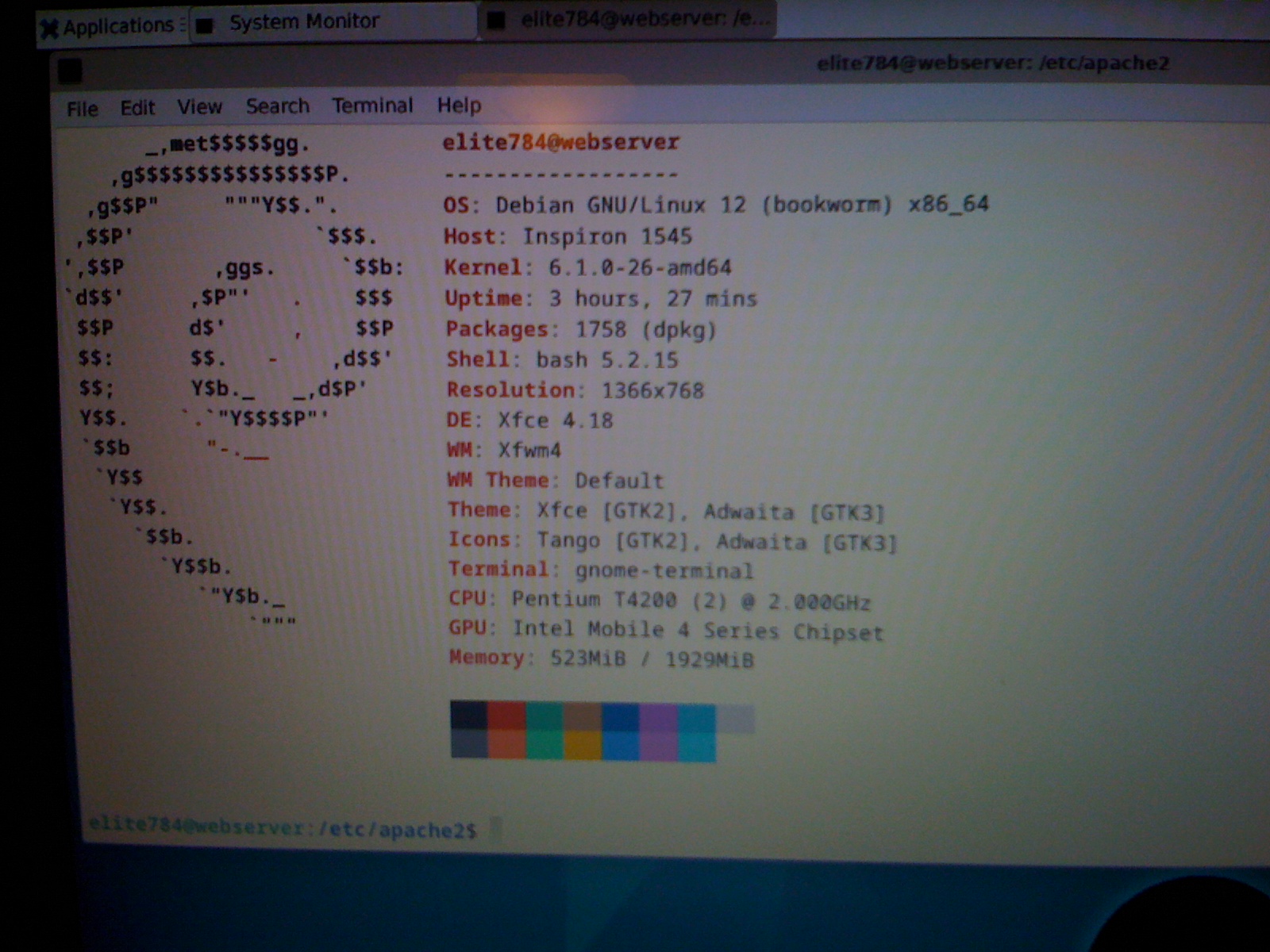Click the GPU line Intel Mobile 4 Series Chipset
1270x952 pixels.
[666, 630]
